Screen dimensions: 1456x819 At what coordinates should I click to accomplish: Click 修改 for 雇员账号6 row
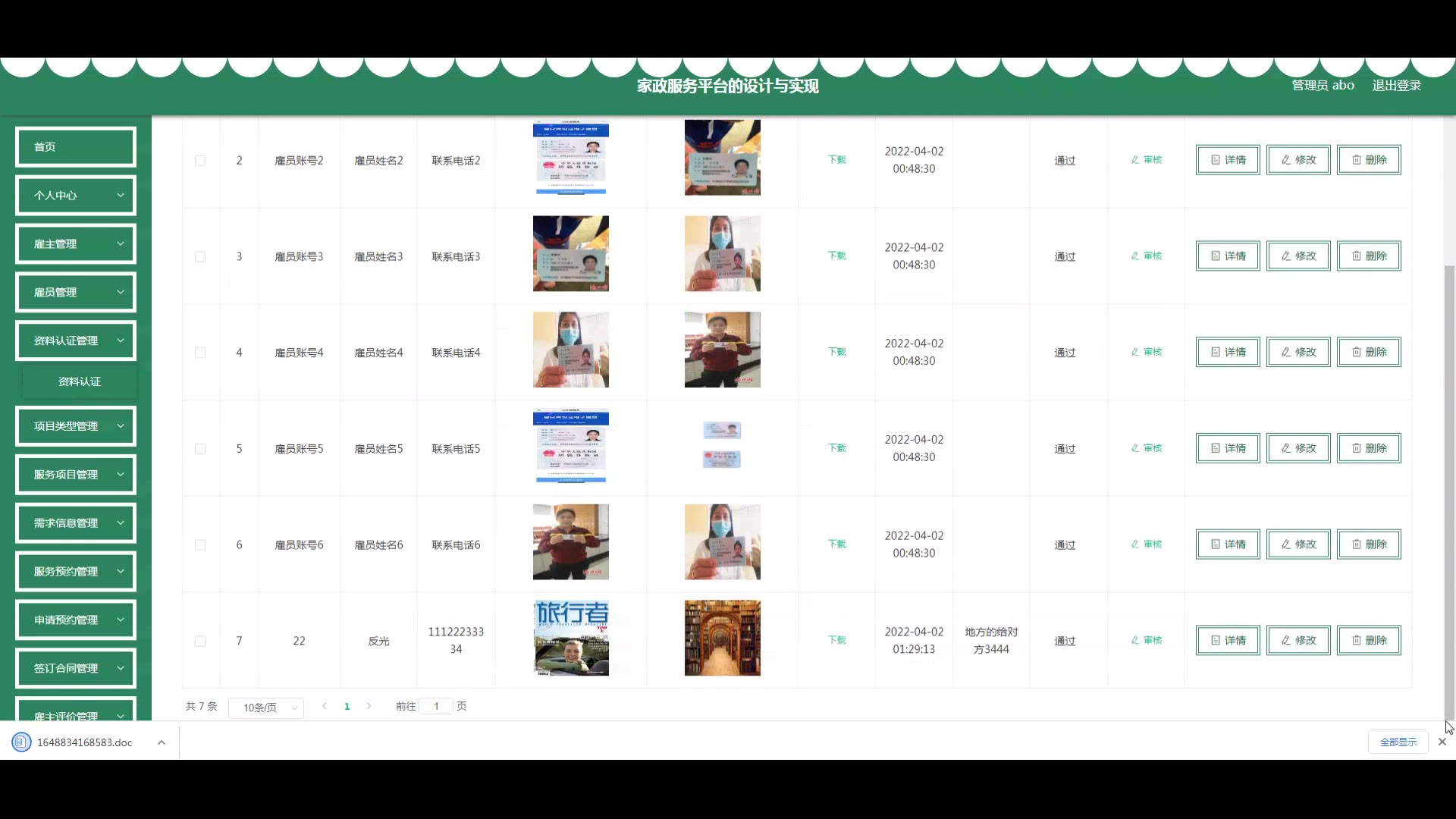coord(1298,544)
